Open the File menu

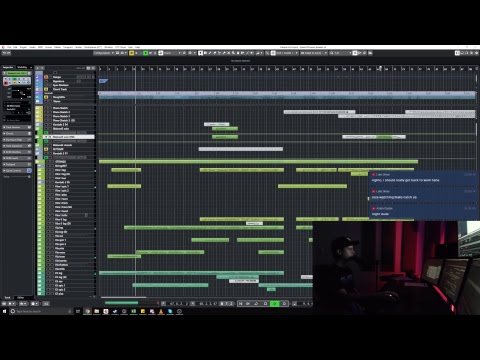click(x=9, y=47)
